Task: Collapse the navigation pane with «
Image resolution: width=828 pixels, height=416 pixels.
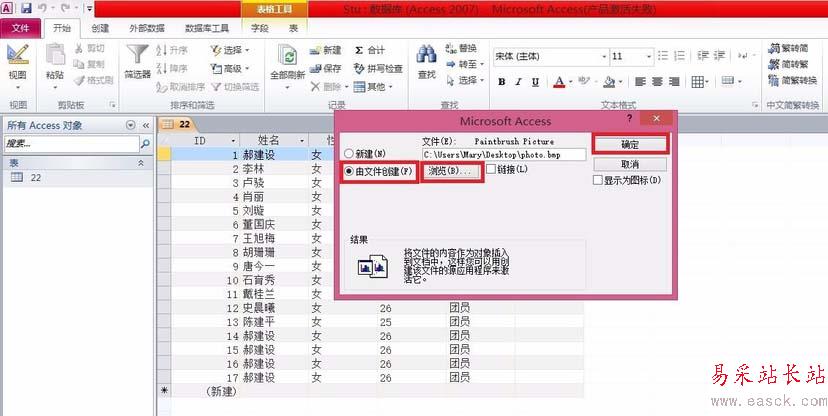Action: [146, 126]
